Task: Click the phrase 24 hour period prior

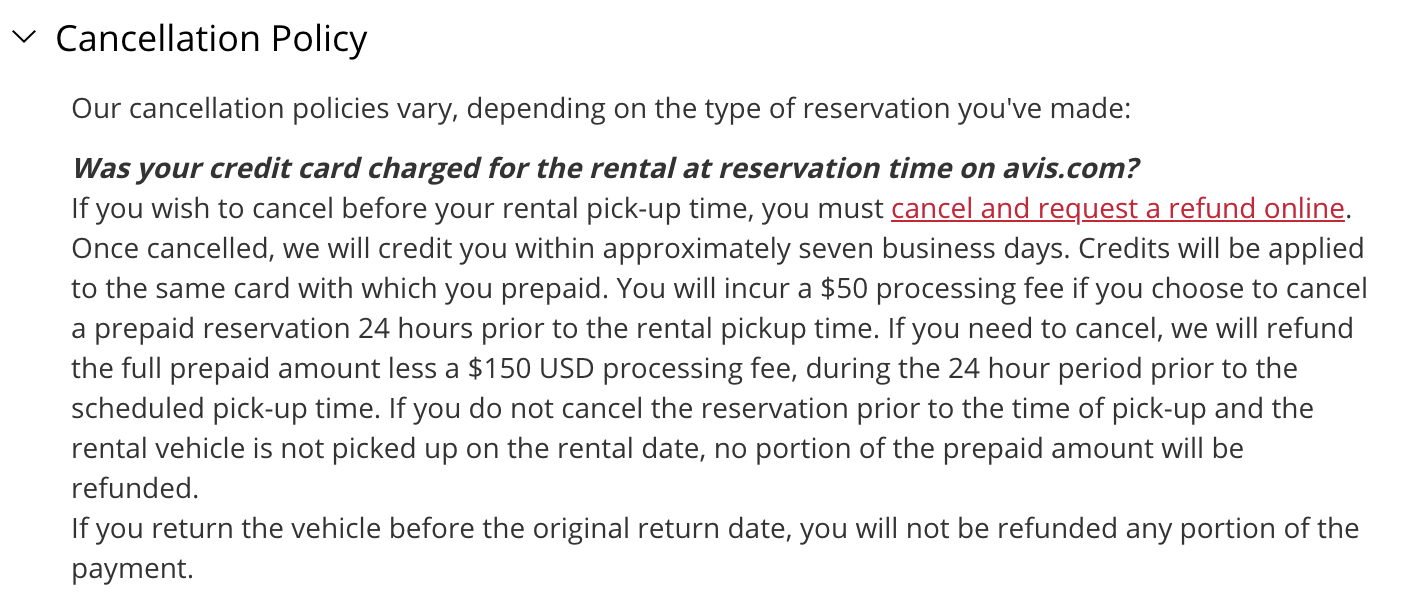Action: tap(1092, 368)
